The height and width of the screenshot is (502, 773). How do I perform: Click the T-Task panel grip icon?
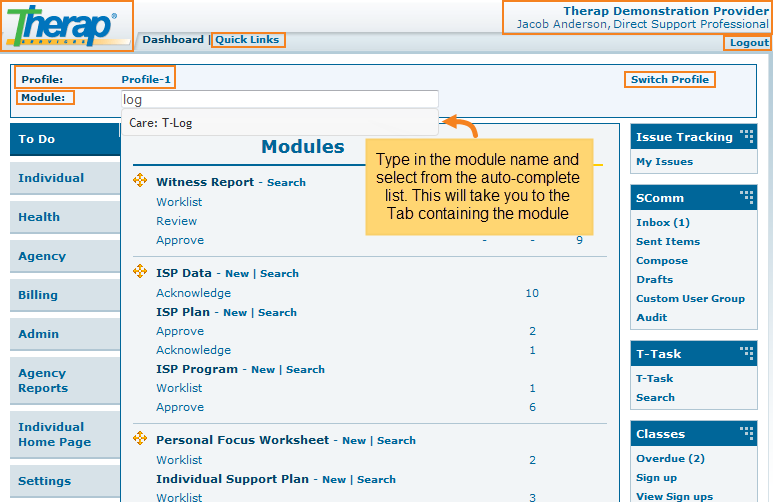pos(747,353)
